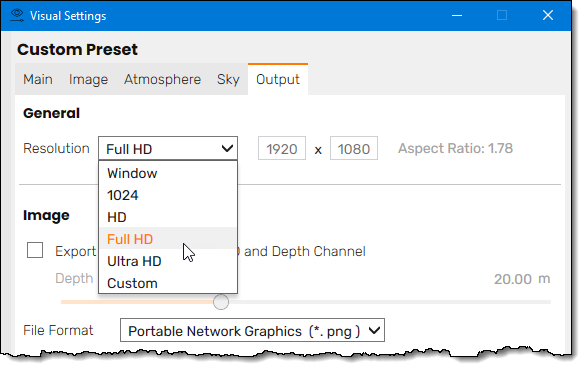Select the Output tab

(278, 79)
